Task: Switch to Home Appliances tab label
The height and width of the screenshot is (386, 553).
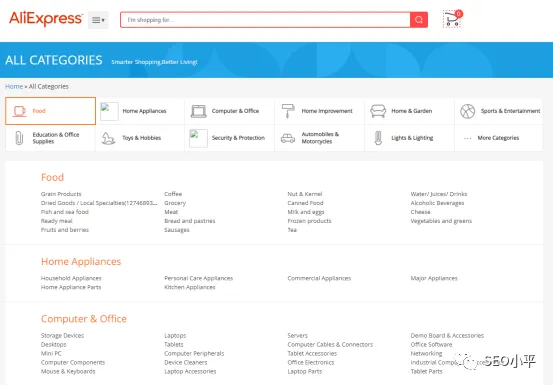Action: 144,111
